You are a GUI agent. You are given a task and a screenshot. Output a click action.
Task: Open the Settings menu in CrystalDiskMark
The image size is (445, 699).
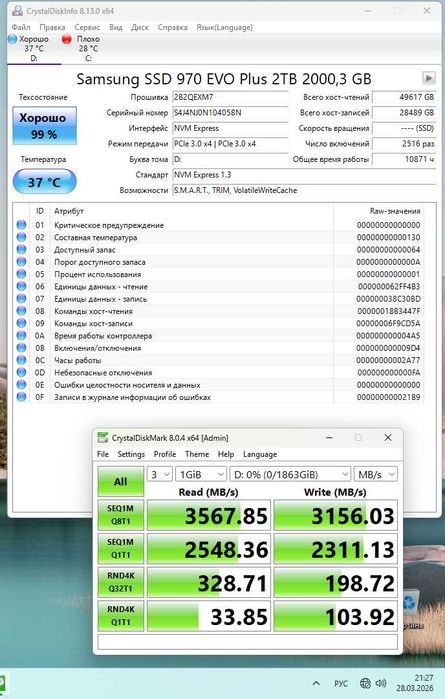pos(131,454)
